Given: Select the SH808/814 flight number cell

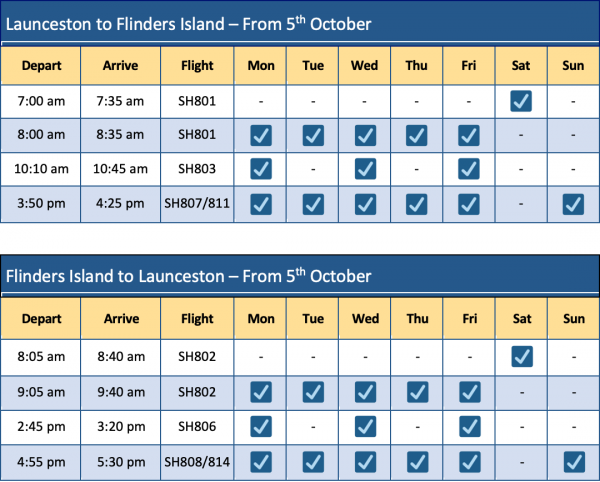Looking at the screenshot, I should pyautogui.click(x=198, y=459).
